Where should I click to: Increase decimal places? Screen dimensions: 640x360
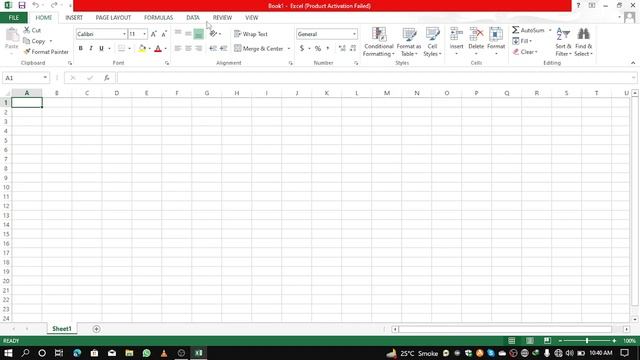(342, 48)
